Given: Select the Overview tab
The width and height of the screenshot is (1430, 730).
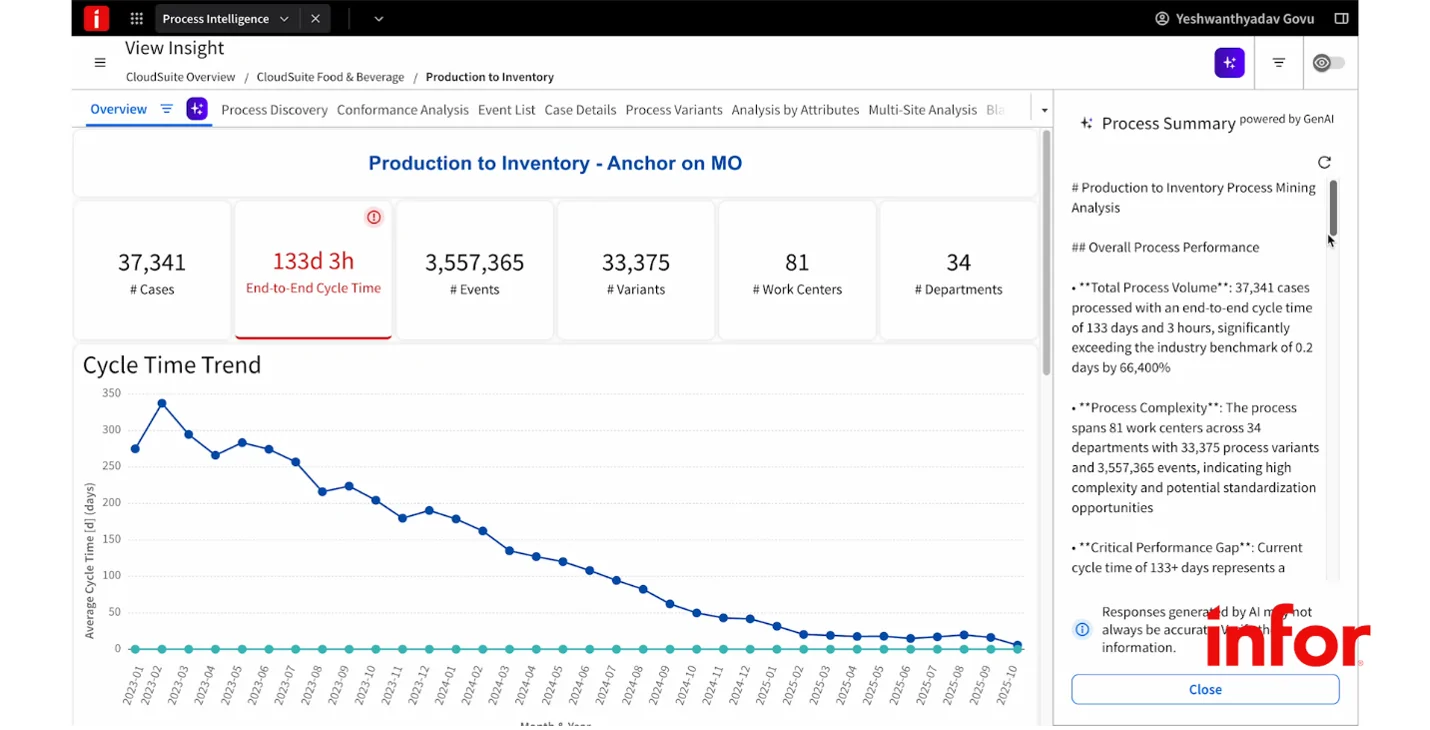Looking at the screenshot, I should point(118,109).
